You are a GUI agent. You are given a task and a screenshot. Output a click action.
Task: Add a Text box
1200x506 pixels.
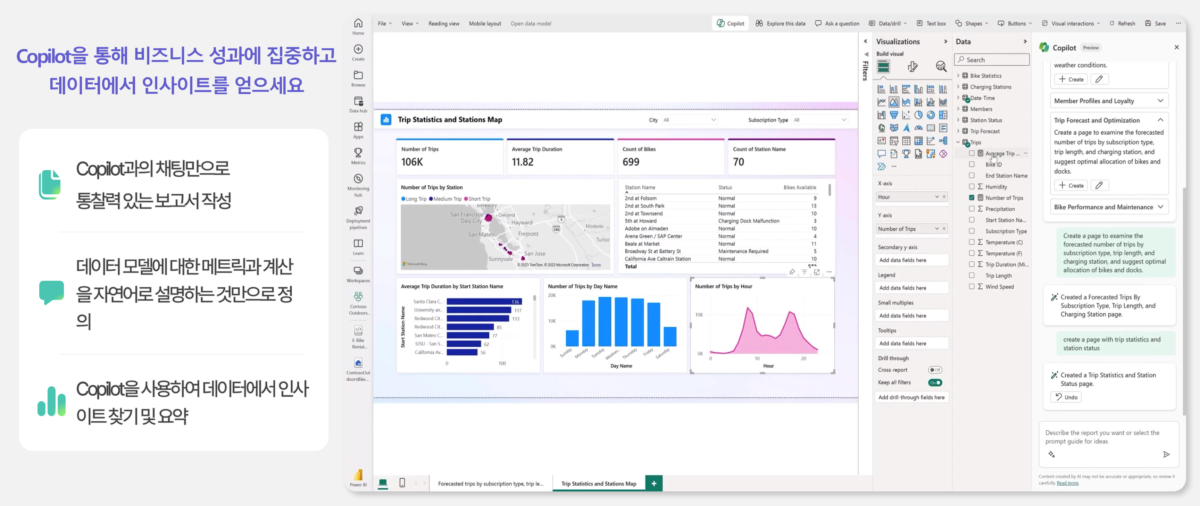[x=931, y=22]
